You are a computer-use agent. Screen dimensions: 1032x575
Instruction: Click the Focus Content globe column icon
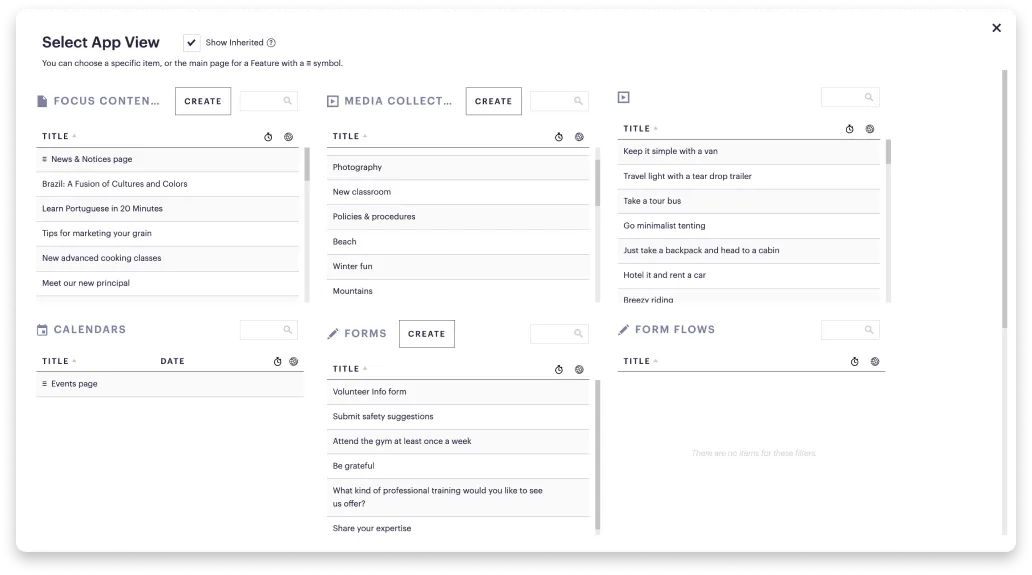[288, 137]
